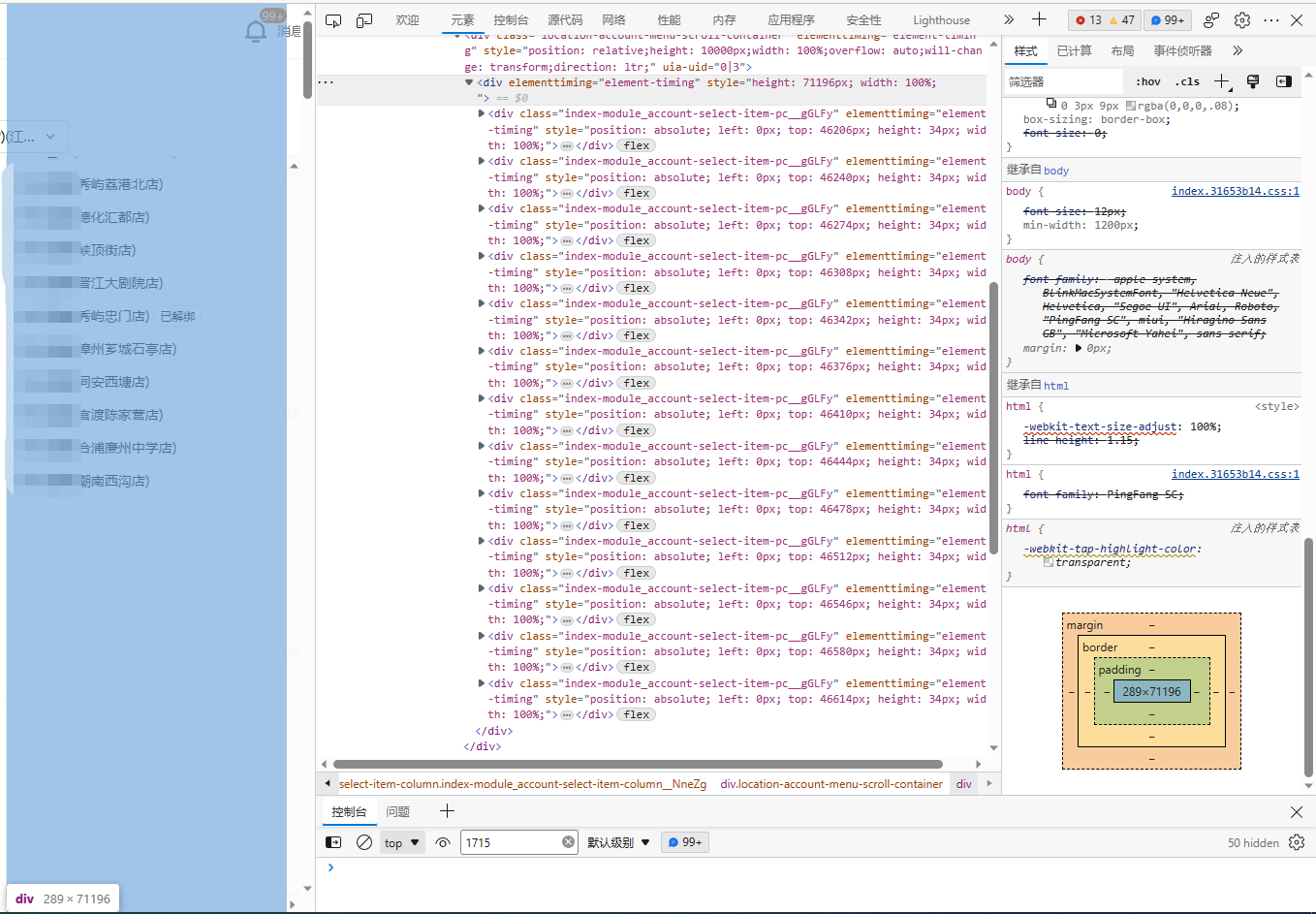Image resolution: width=1316 pixels, height=914 pixels.
Task: Open the DevTools settings gear
Action: coord(1242,19)
